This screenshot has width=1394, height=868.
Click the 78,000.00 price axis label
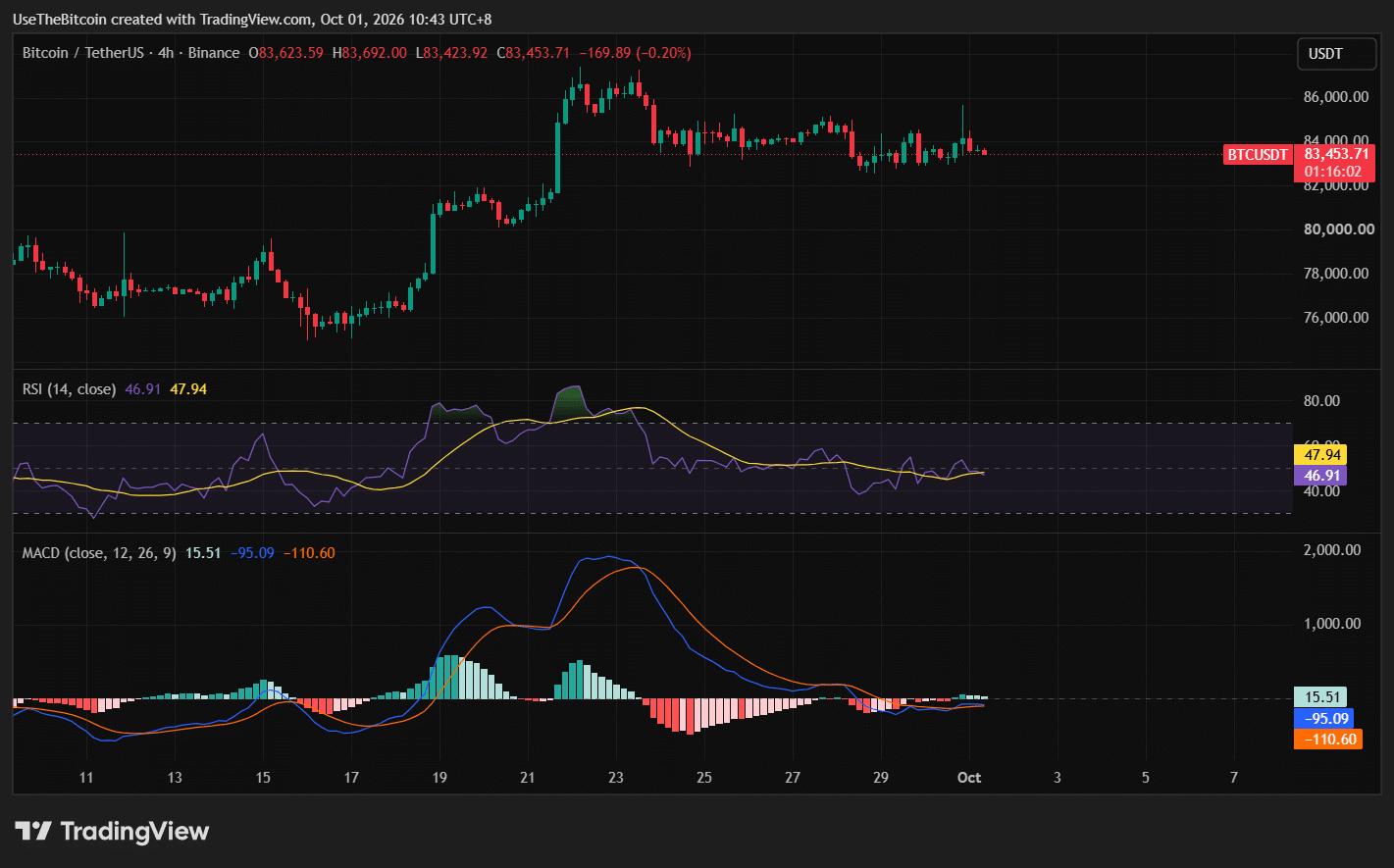coord(1336,274)
